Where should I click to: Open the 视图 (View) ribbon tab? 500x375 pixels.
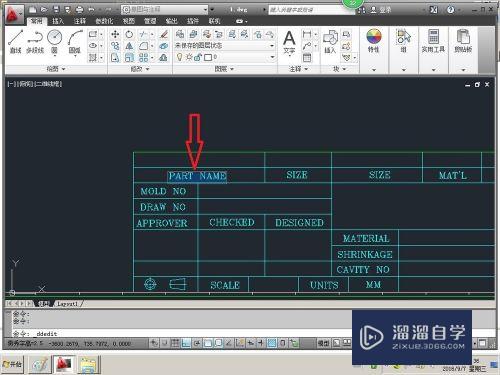tap(129, 21)
